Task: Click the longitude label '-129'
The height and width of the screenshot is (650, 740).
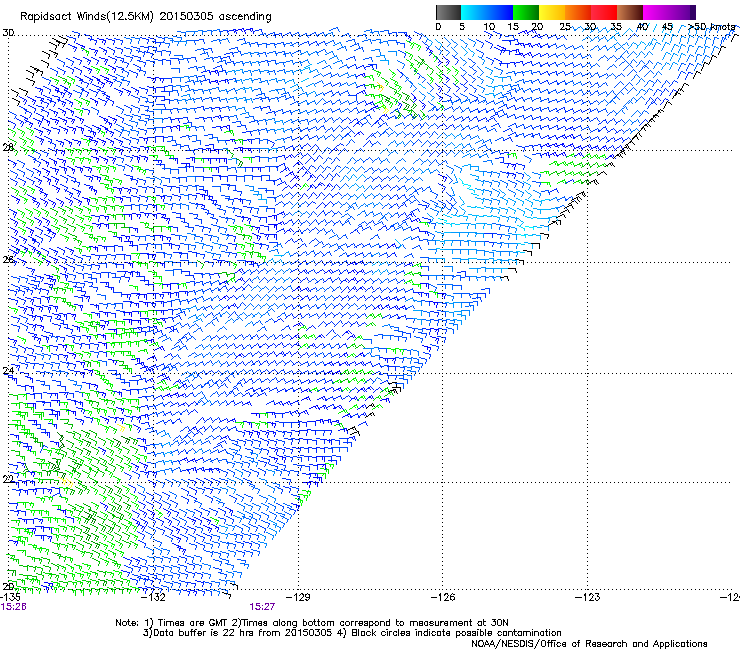Action: coord(298,597)
